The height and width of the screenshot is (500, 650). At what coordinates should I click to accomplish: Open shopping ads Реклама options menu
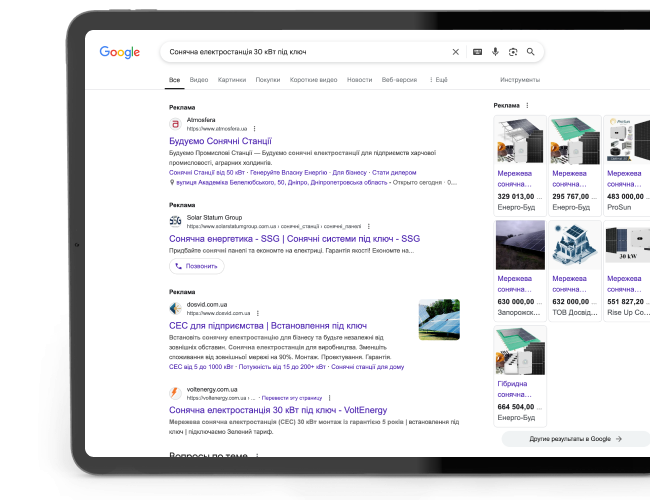click(527, 105)
